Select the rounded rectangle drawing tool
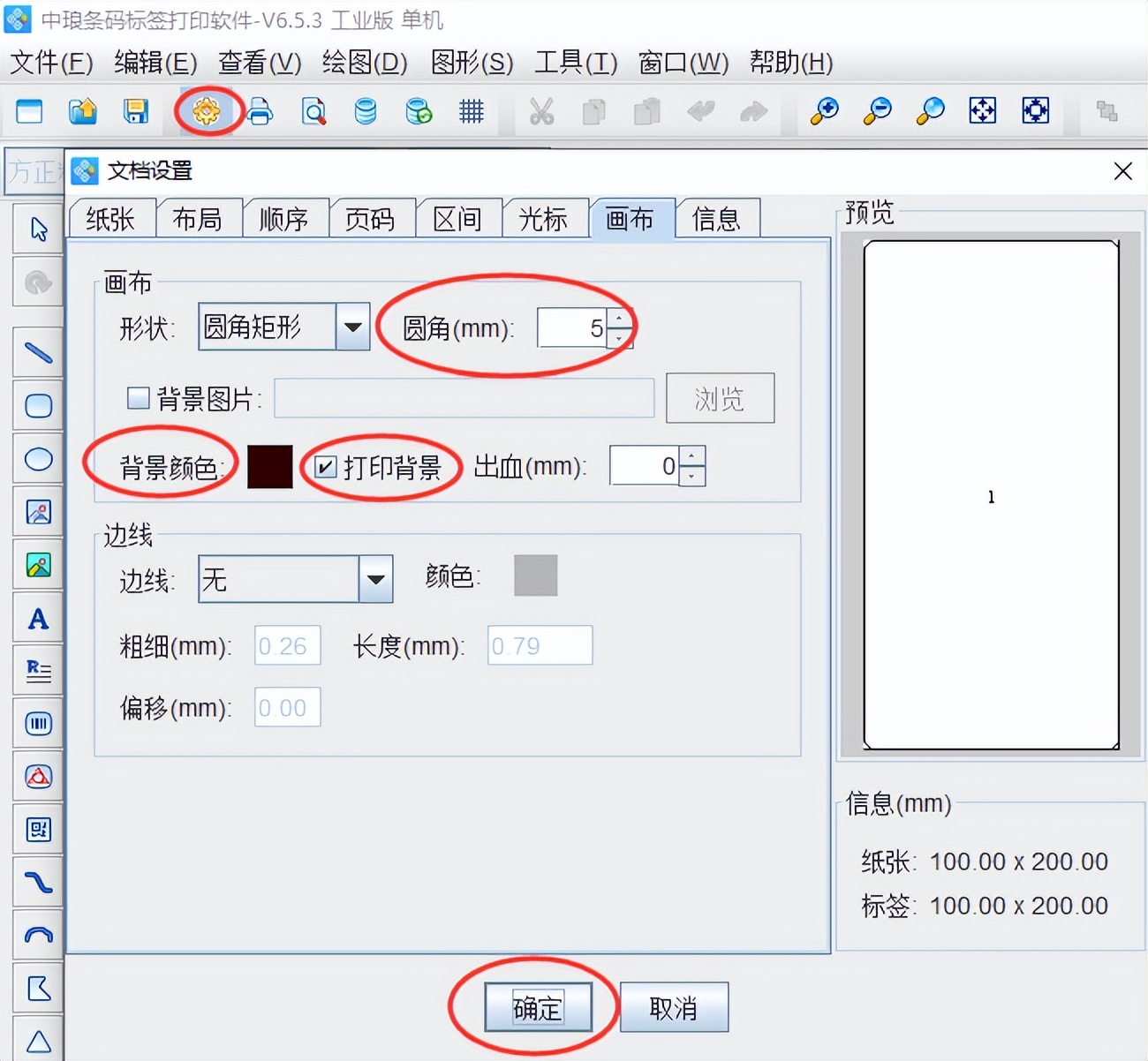 [x=39, y=406]
